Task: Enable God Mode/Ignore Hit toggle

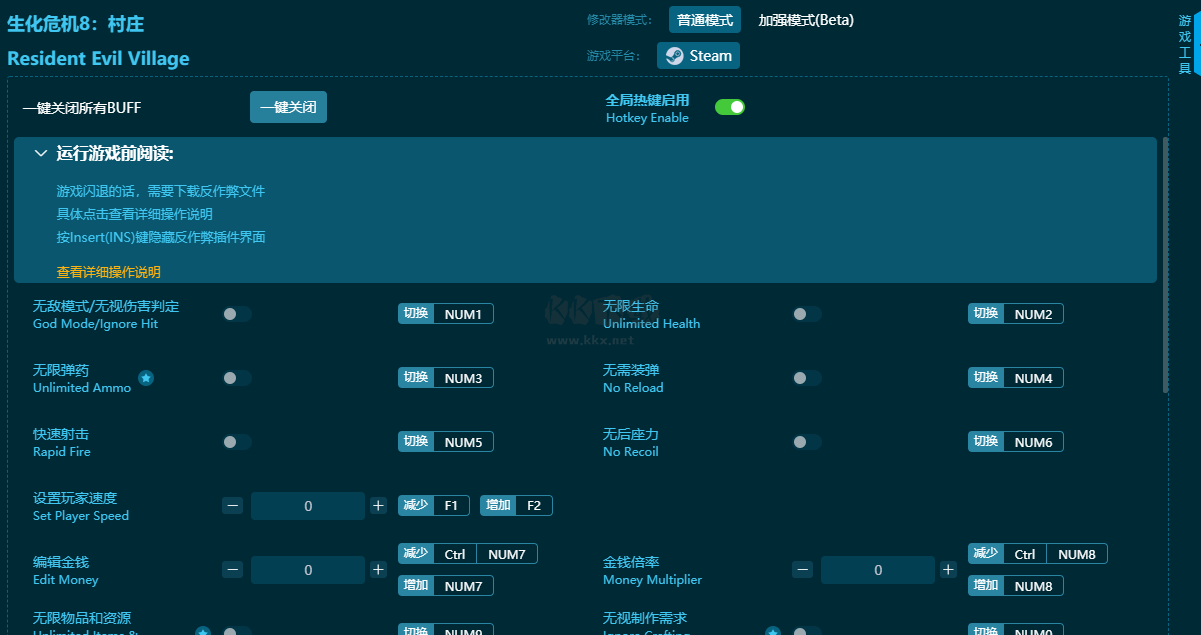Action: pyautogui.click(x=237, y=314)
